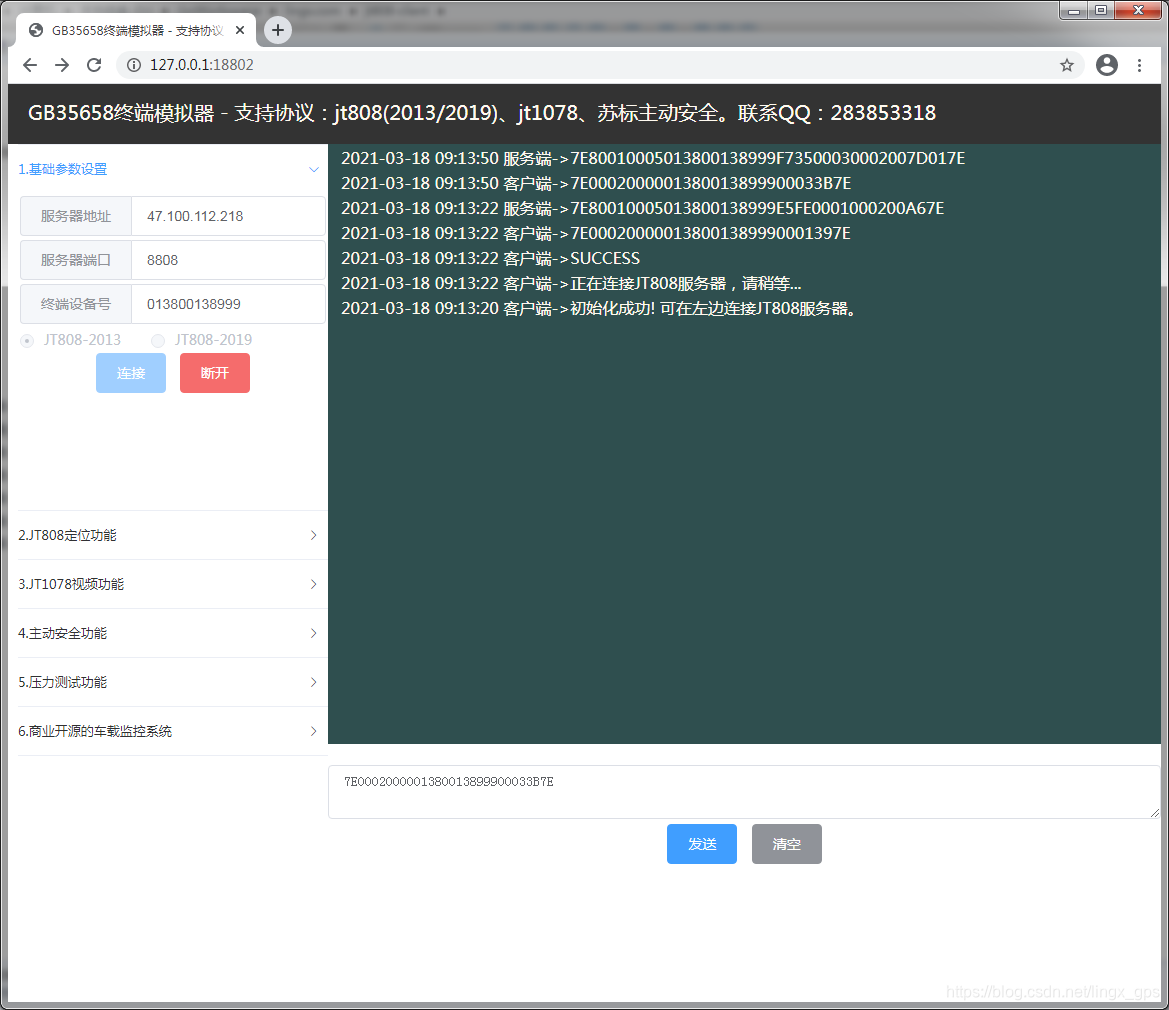Click the gray 清空 button
The width and height of the screenshot is (1169, 1010).
(787, 844)
